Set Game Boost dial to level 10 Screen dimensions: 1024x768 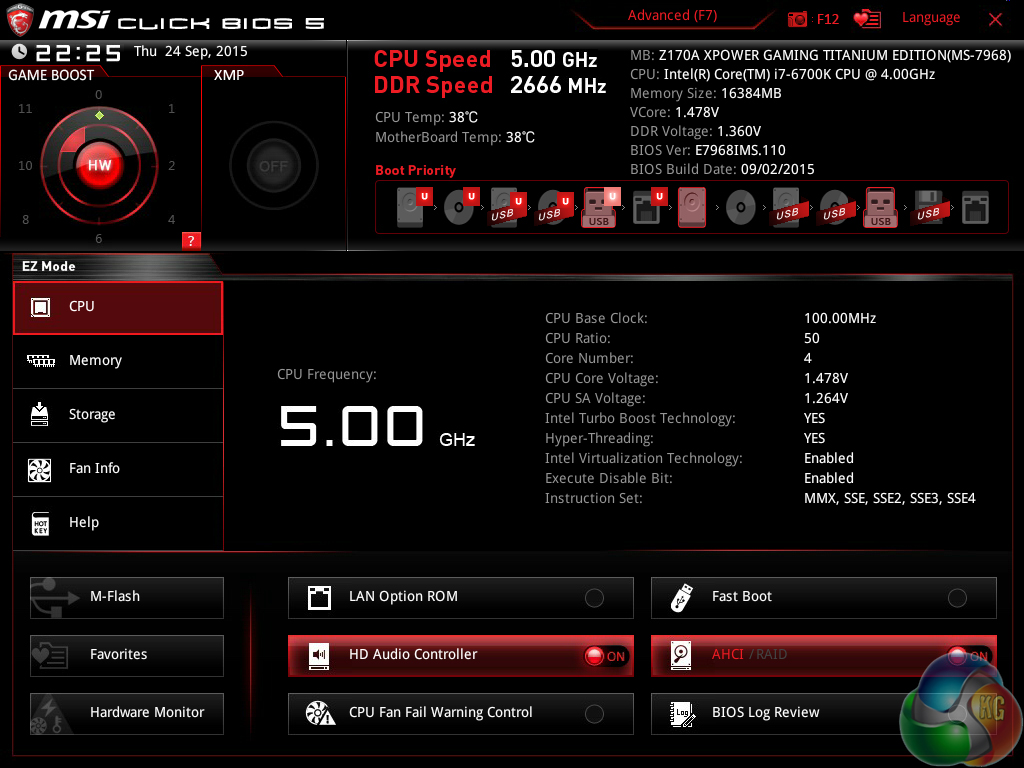(x=25, y=166)
